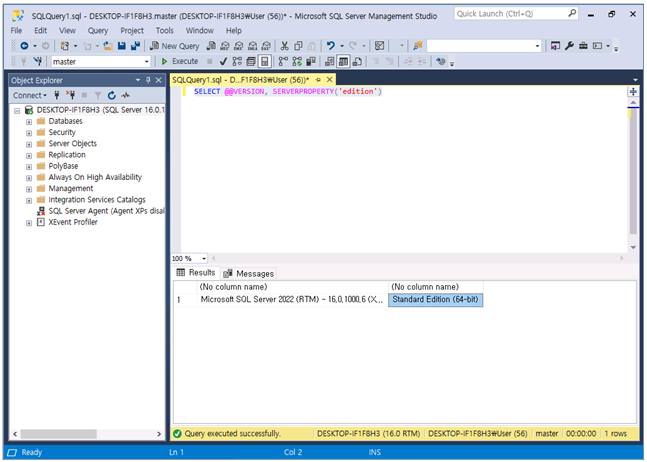Image resolution: width=647 pixels, height=462 pixels.
Task: Parse the query with the checkmark icon
Action: (223, 61)
